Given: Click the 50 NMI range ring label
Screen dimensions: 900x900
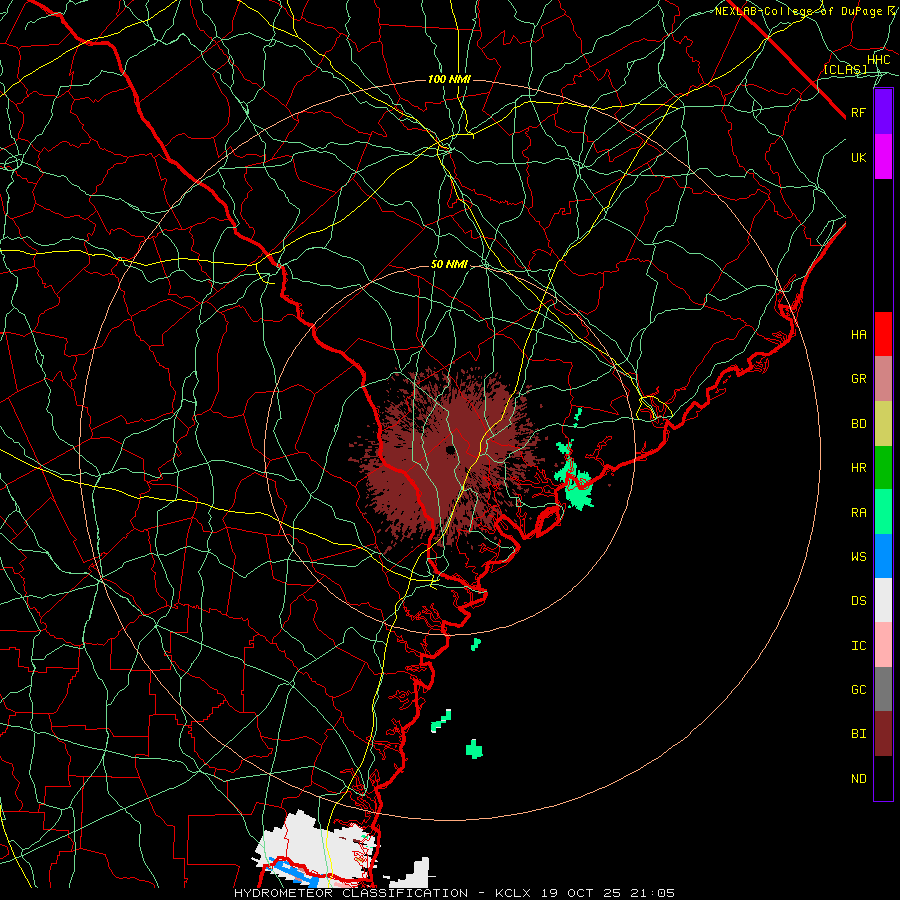Looking at the screenshot, I should coord(449,265).
